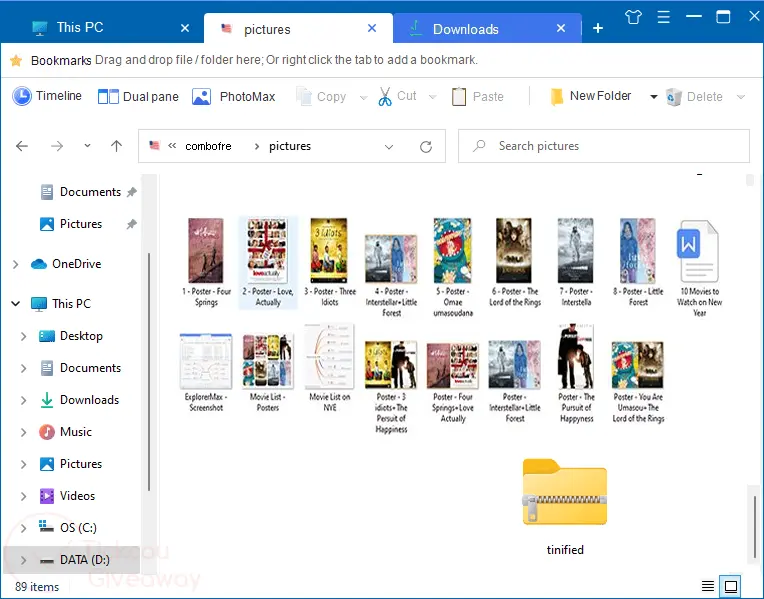
Task: Launch PhotoMax from the toolbar
Action: tap(233, 97)
